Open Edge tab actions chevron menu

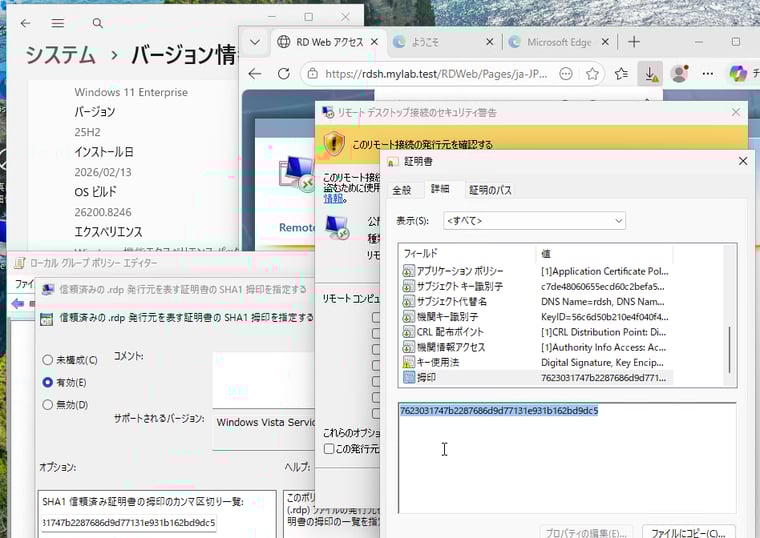point(255,42)
